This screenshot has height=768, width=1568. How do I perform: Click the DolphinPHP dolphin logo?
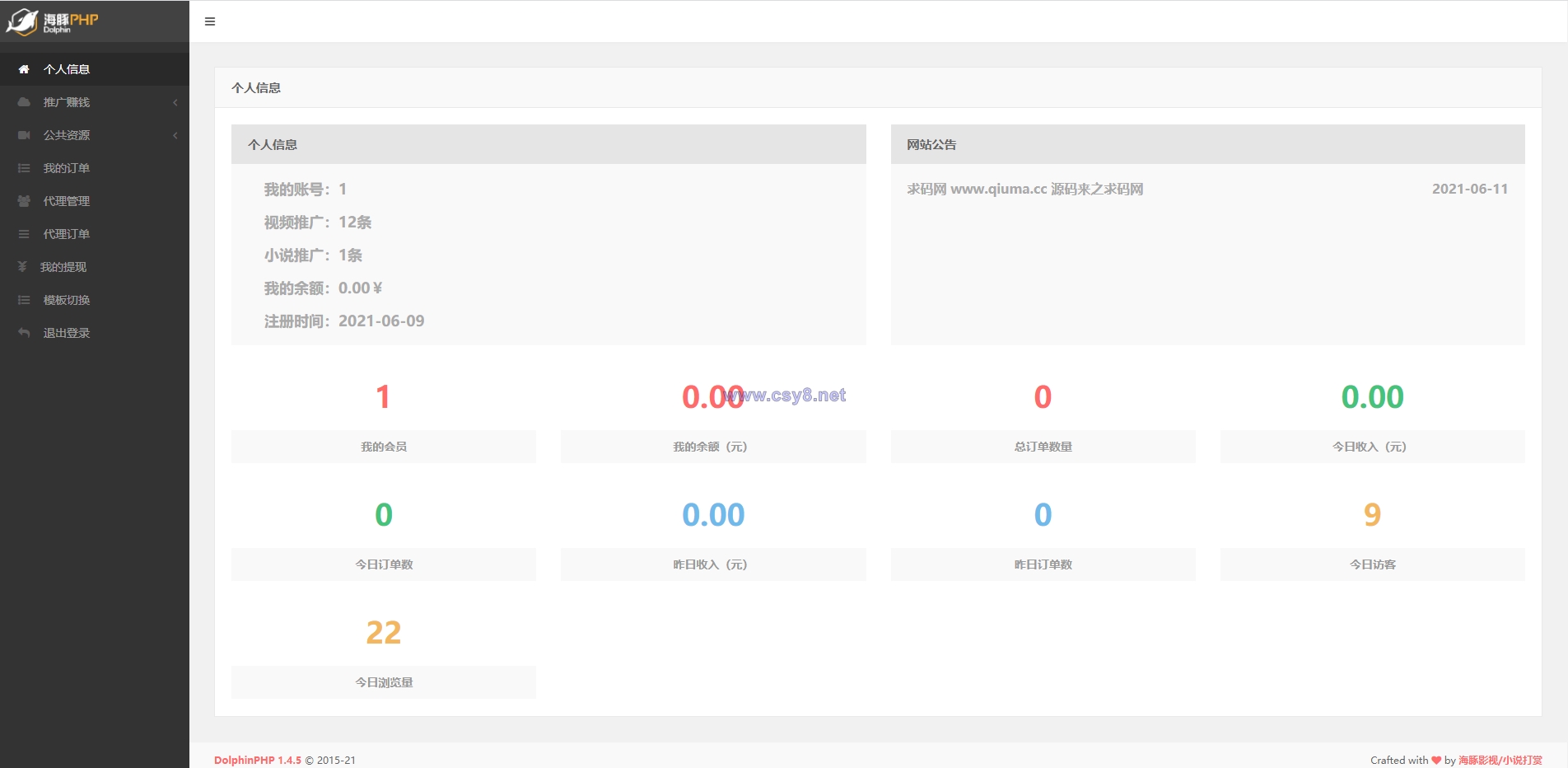[52, 21]
